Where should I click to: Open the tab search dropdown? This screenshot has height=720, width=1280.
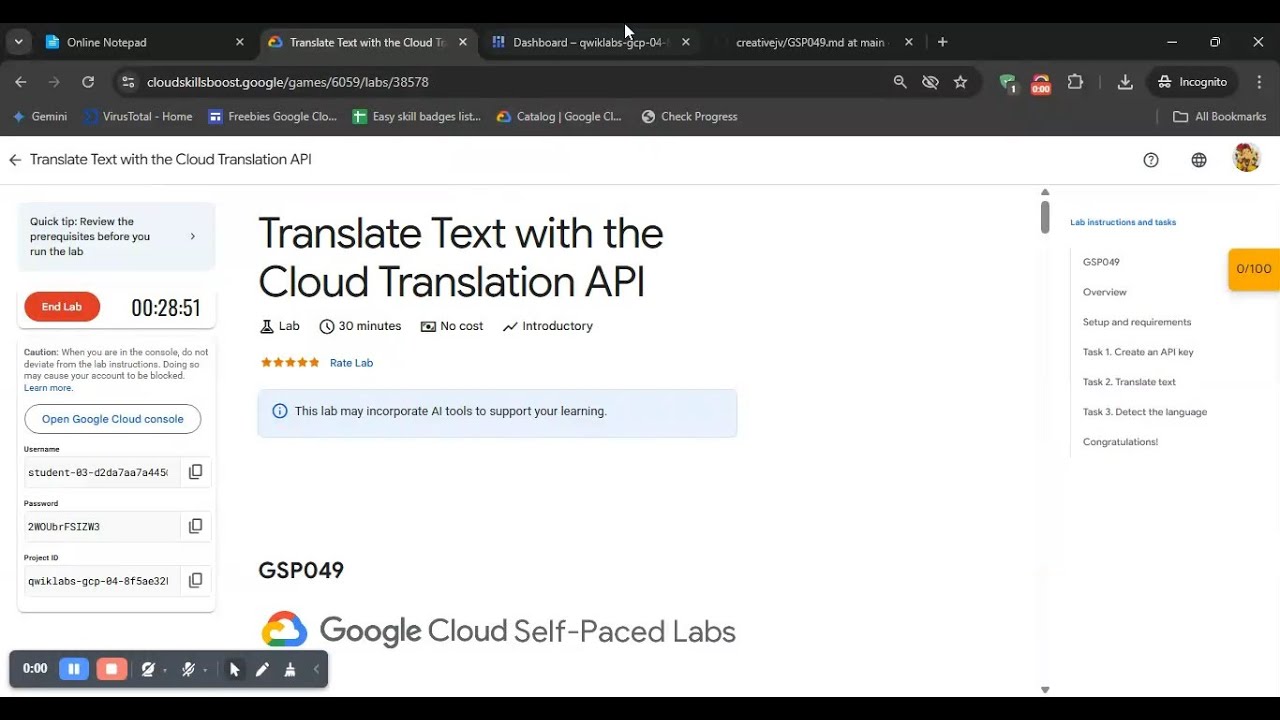tap(18, 42)
